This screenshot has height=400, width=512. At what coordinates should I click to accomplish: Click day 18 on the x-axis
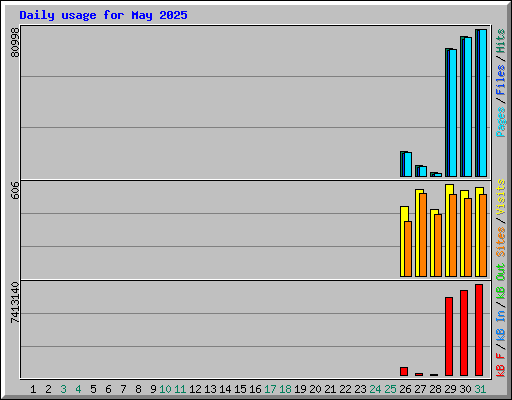[286, 389]
